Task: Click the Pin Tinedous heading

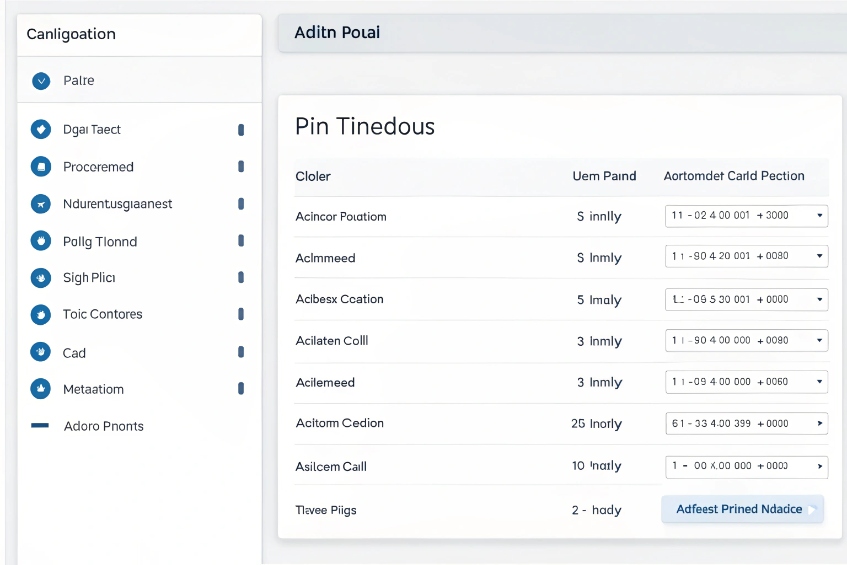Action: (365, 127)
